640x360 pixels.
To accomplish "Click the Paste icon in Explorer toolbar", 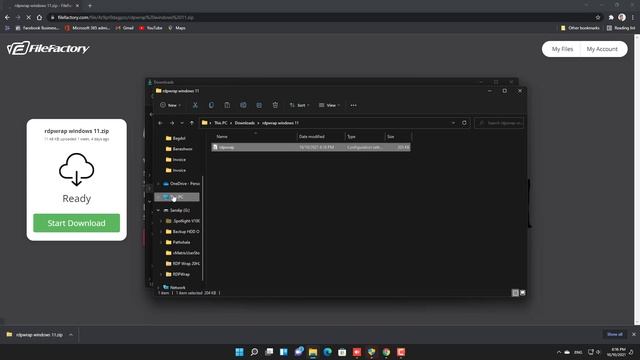I will click(227, 105).
